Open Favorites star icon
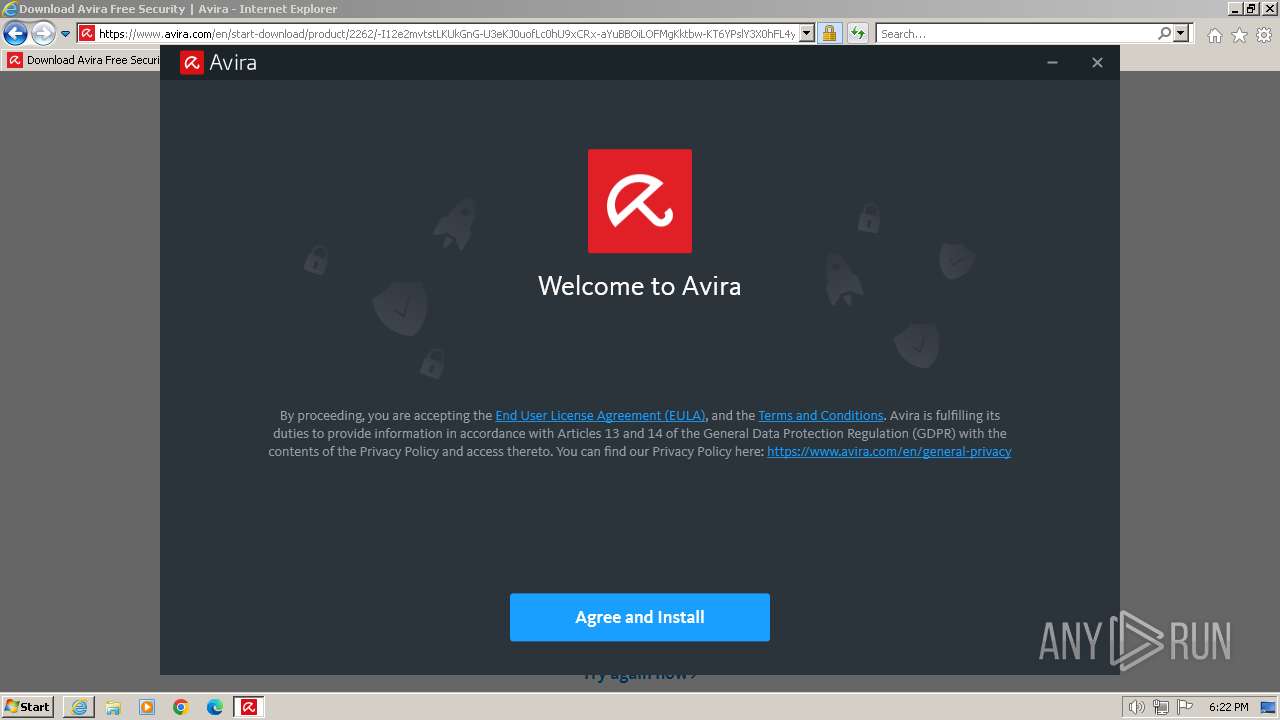 1239,35
